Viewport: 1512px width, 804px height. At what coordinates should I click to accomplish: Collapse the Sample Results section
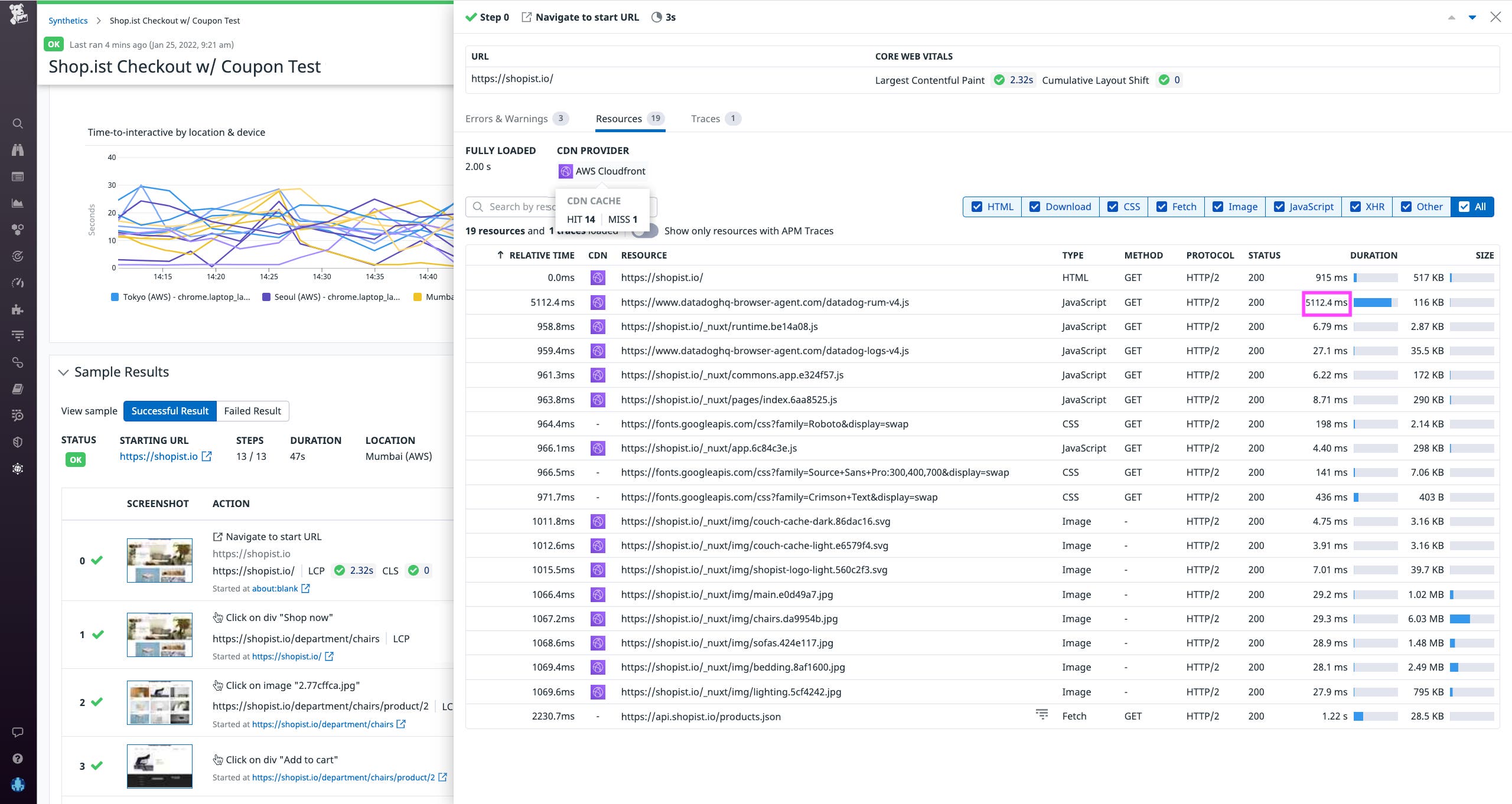[63, 372]
